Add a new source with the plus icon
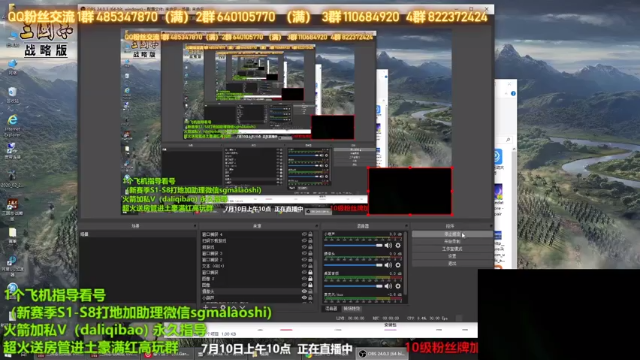640x360 pixels. (x=206, y=308)
